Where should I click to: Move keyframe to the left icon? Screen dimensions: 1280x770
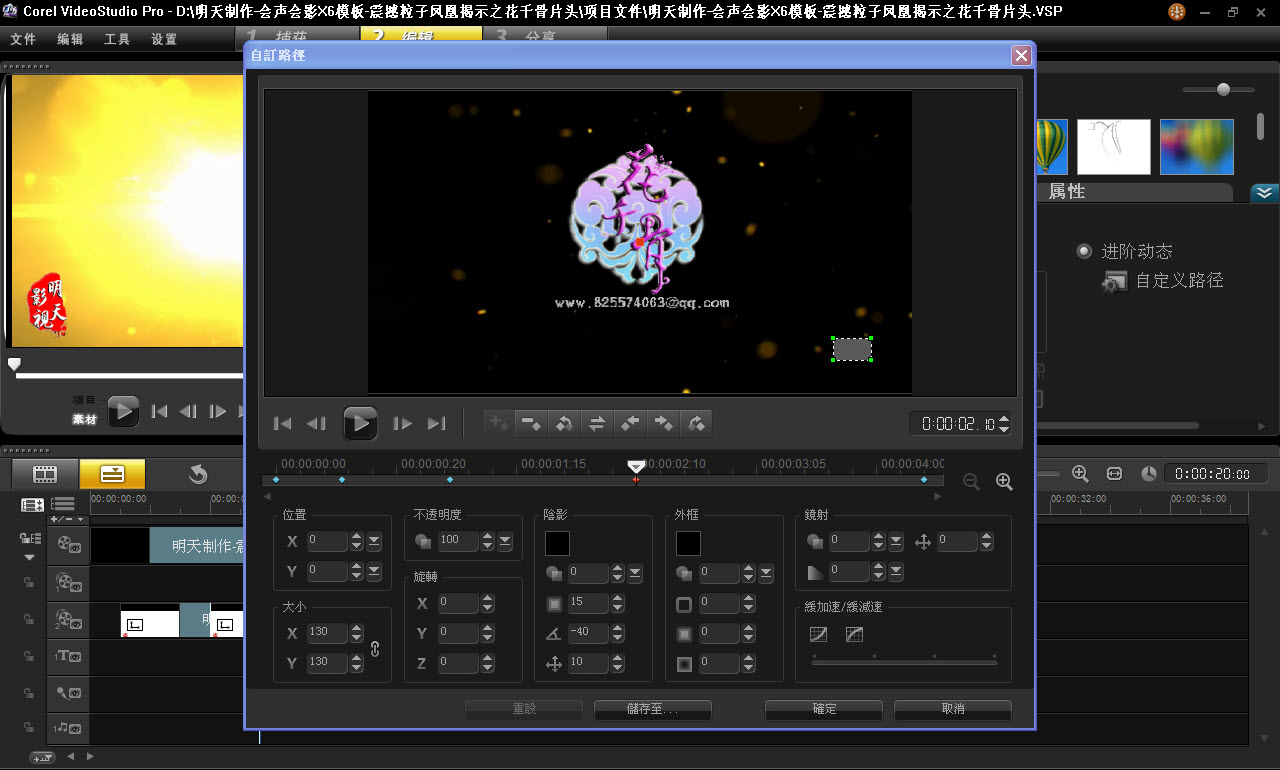pos(630,423)
